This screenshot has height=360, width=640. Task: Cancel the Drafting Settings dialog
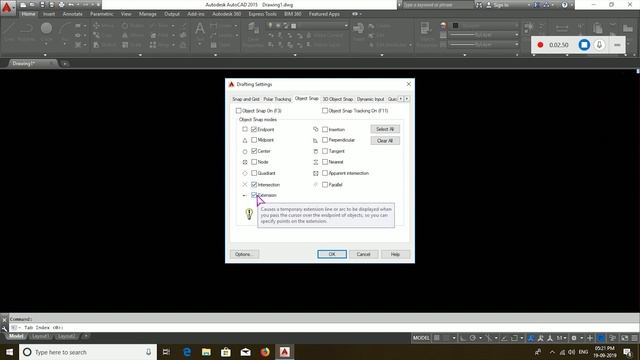pos(363,254)
